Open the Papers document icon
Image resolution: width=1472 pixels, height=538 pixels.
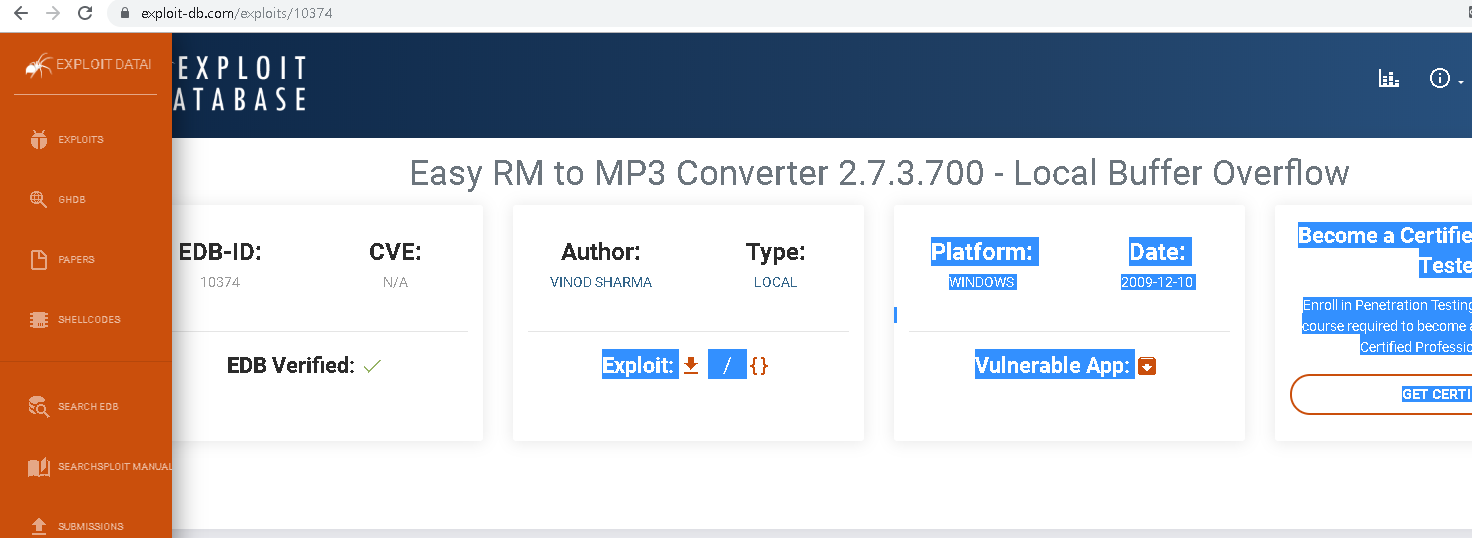[39, 260]
